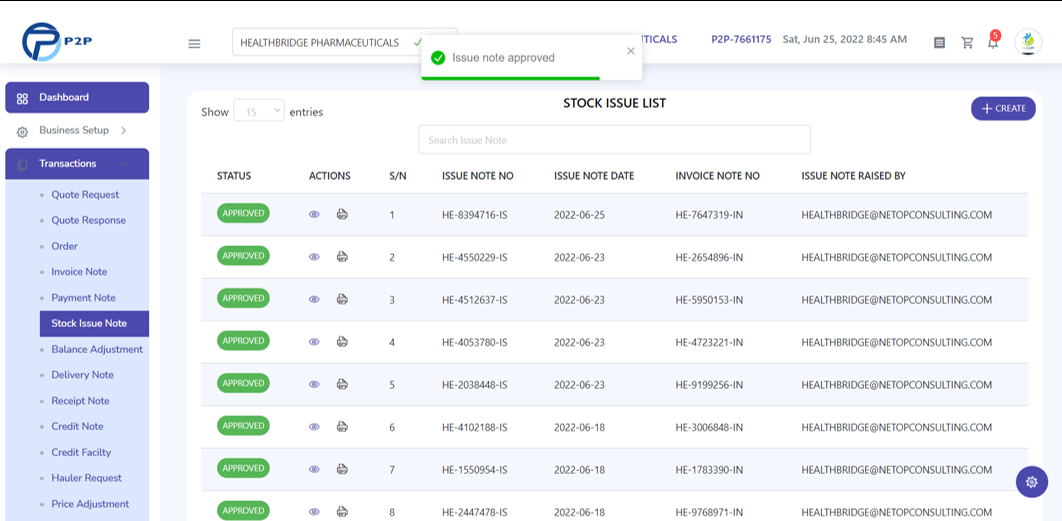View issue note HE-4053780-IS eye icon
The image size is (1062, 521).
click(314, 342)
